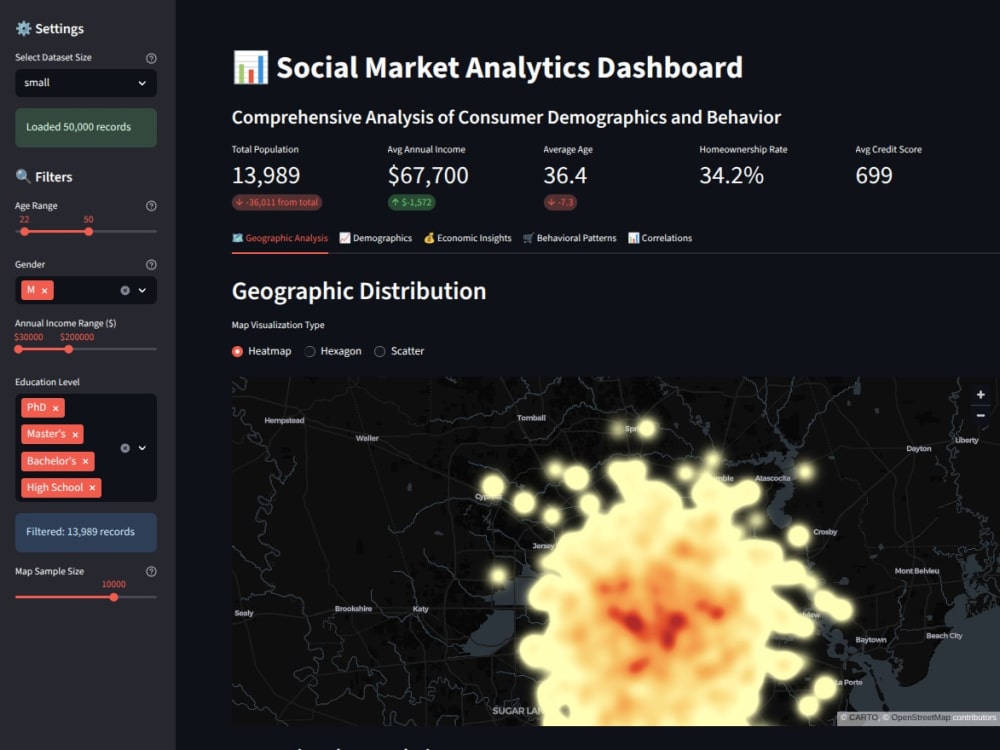Screen dimensions: 1000x750
Task: Expand the Gender multiselect chevron
Action: [x=142, y=291]
